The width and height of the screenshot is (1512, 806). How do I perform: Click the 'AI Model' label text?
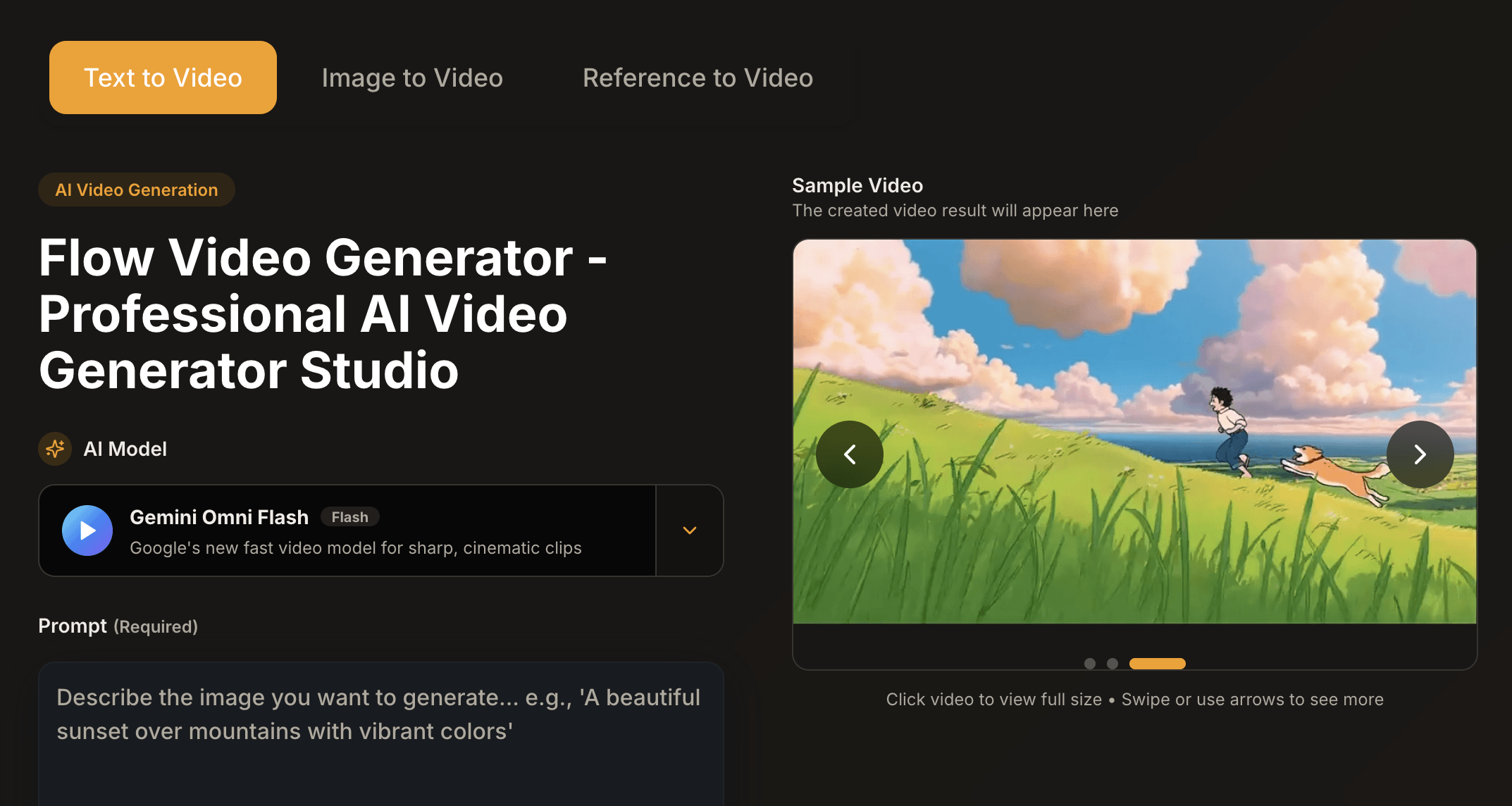tap(125, 449)
